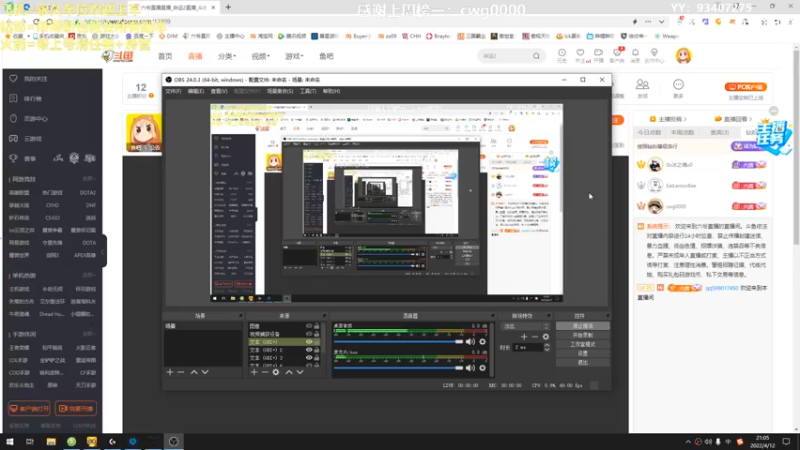Toggle the lock on 文本 (GDI+) 2 source
Image resolution: width=800 pixels, height=450 pixels.
(x=317, y=350)
